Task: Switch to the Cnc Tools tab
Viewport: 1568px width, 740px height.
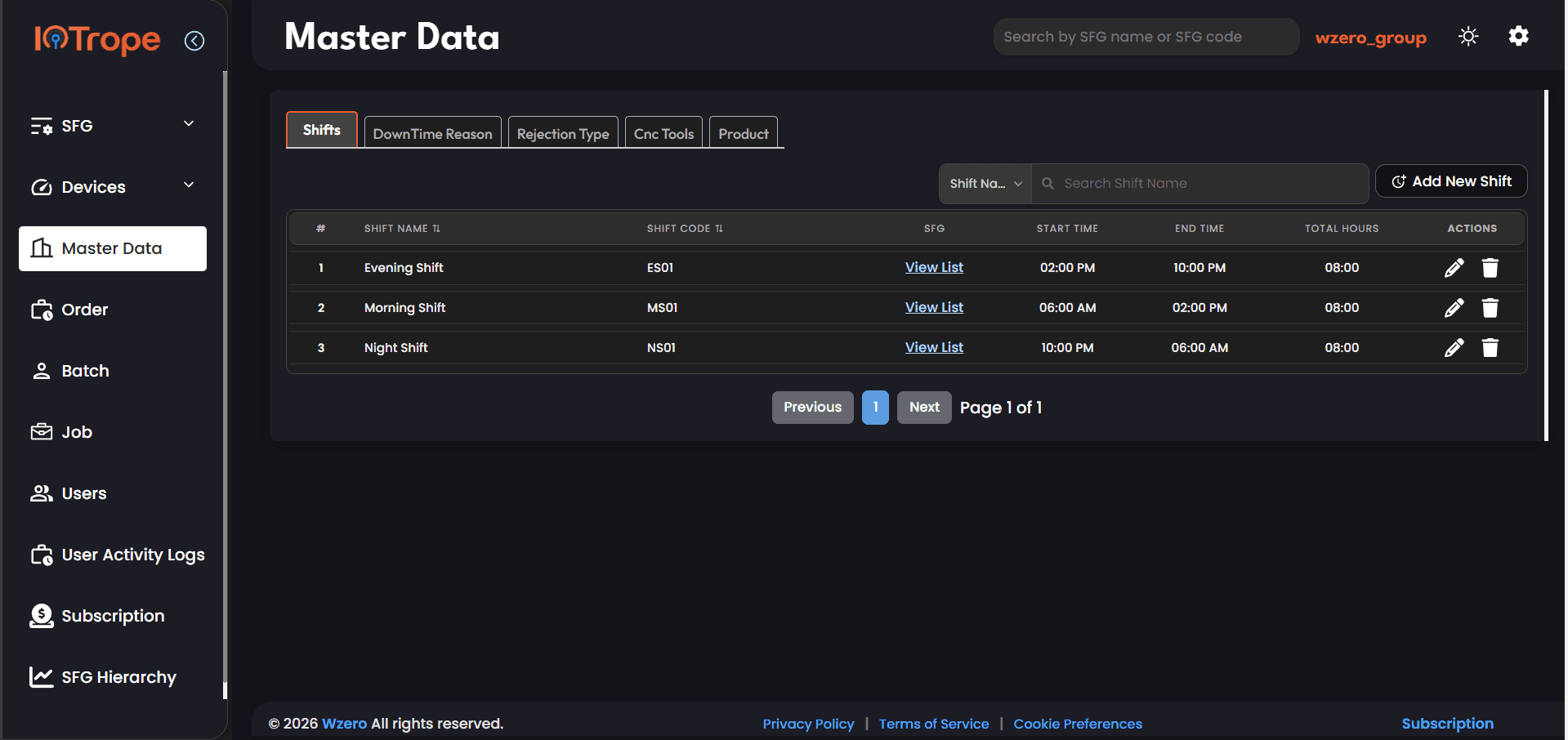Action: click(x=663, y=133)
